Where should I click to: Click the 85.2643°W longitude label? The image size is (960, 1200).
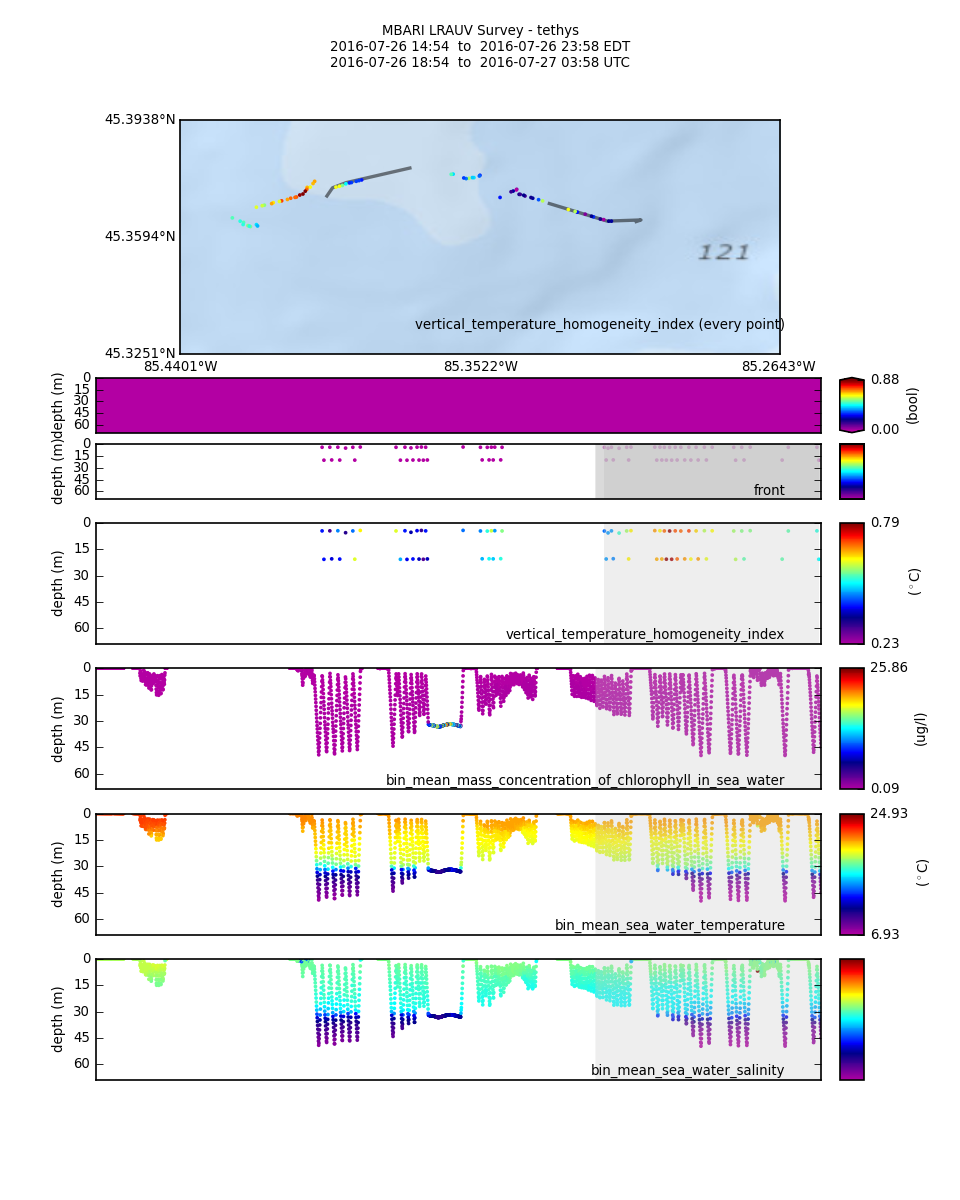click(778, 366)
